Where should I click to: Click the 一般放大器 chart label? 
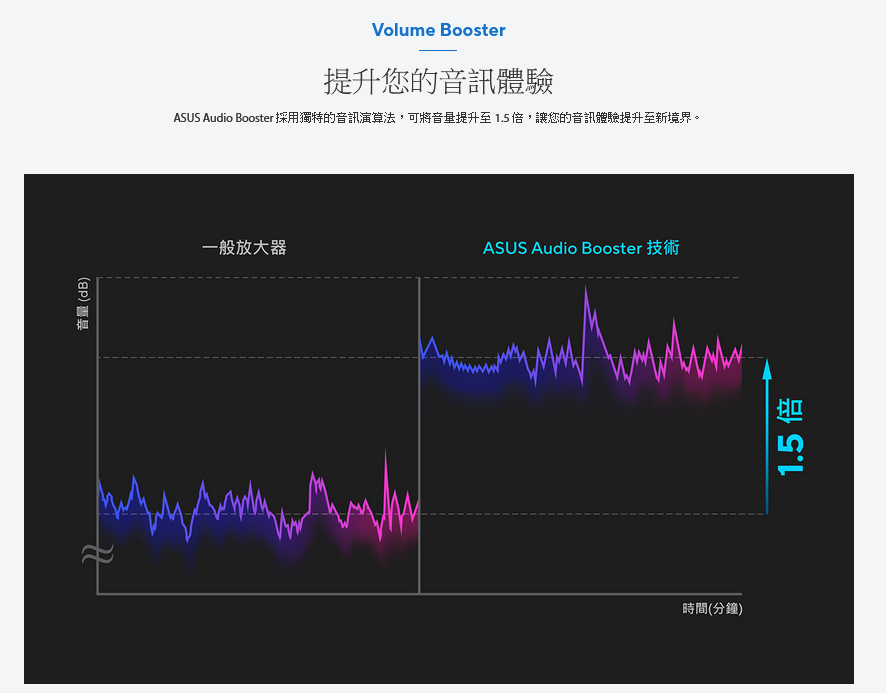click(x=244, y=248)
